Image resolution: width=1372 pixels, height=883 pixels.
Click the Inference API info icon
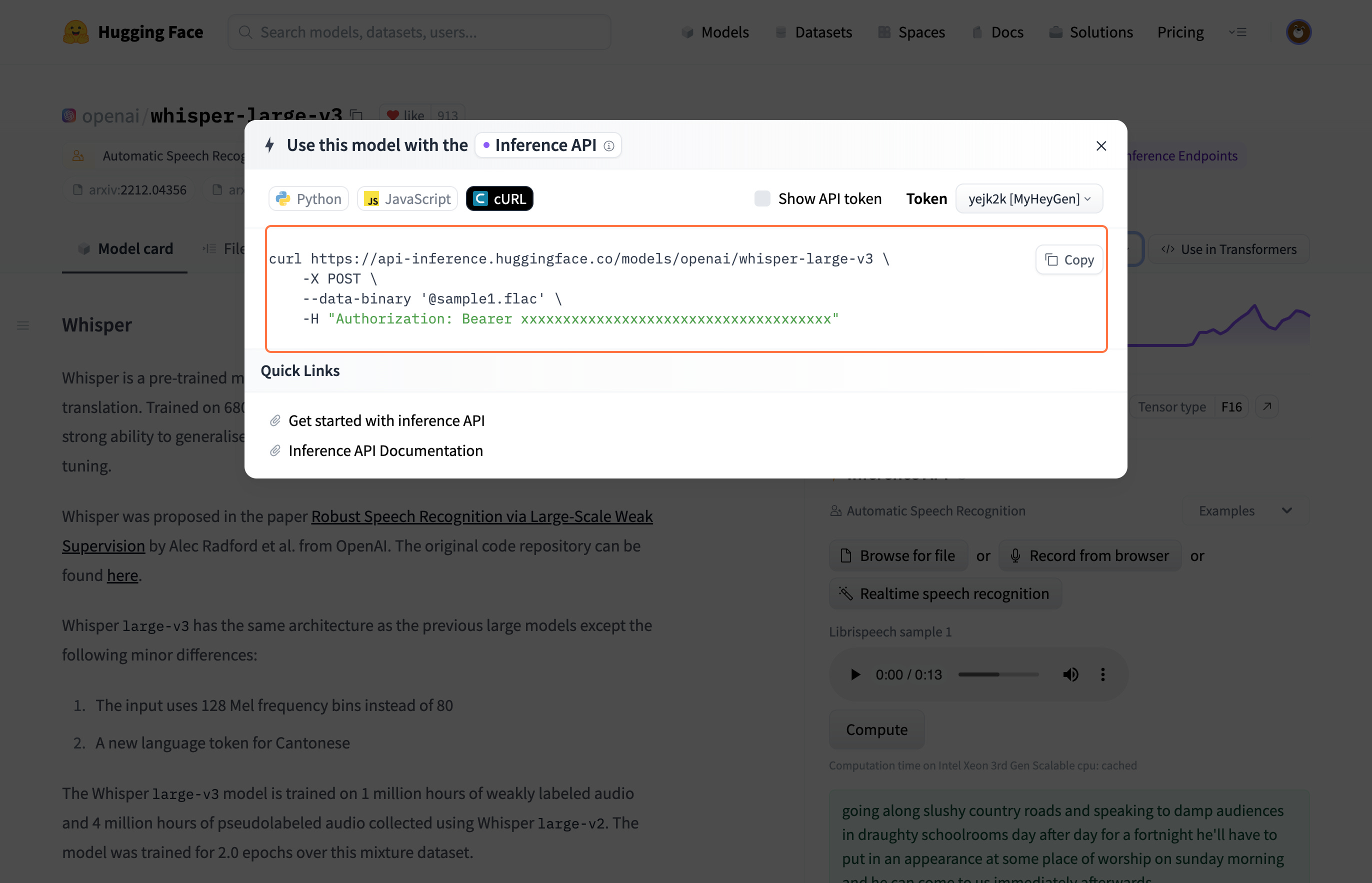609,145
